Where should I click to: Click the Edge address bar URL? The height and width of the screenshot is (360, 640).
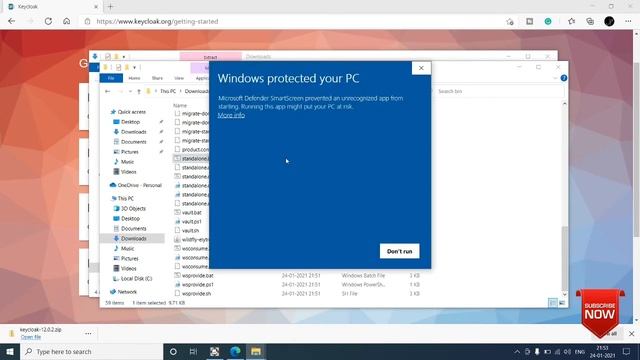(x=158, y=21)
